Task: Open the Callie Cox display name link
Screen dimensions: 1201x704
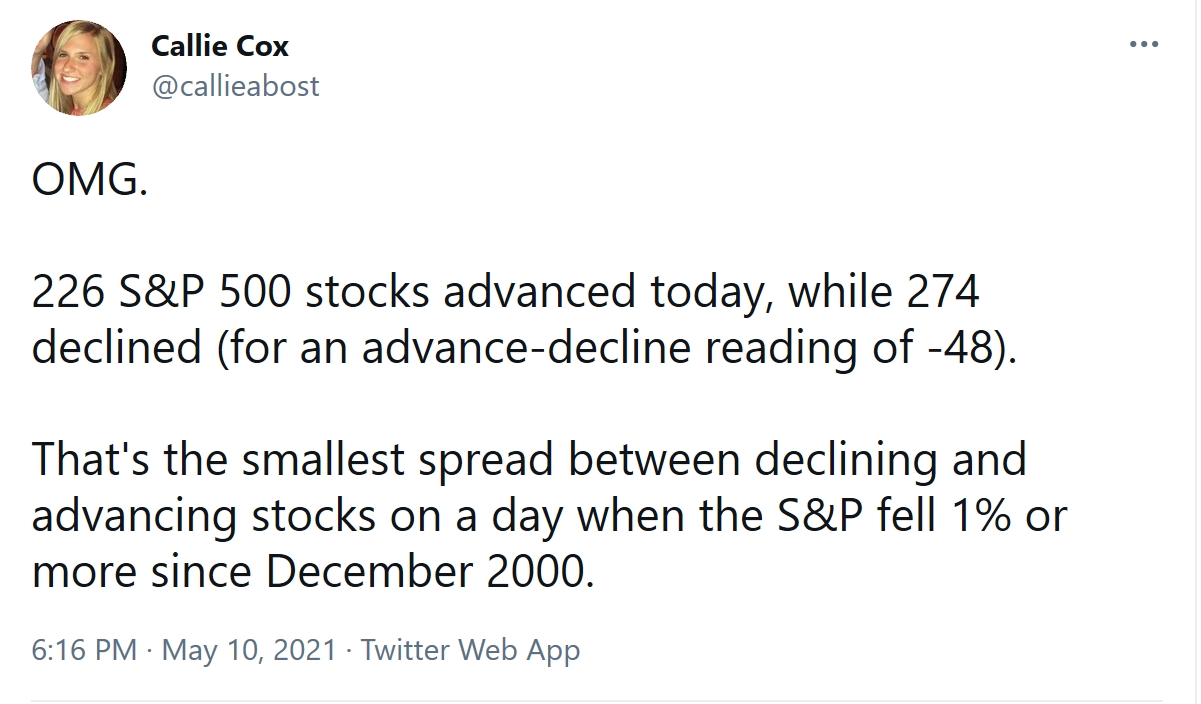Action: coord(220,45)
